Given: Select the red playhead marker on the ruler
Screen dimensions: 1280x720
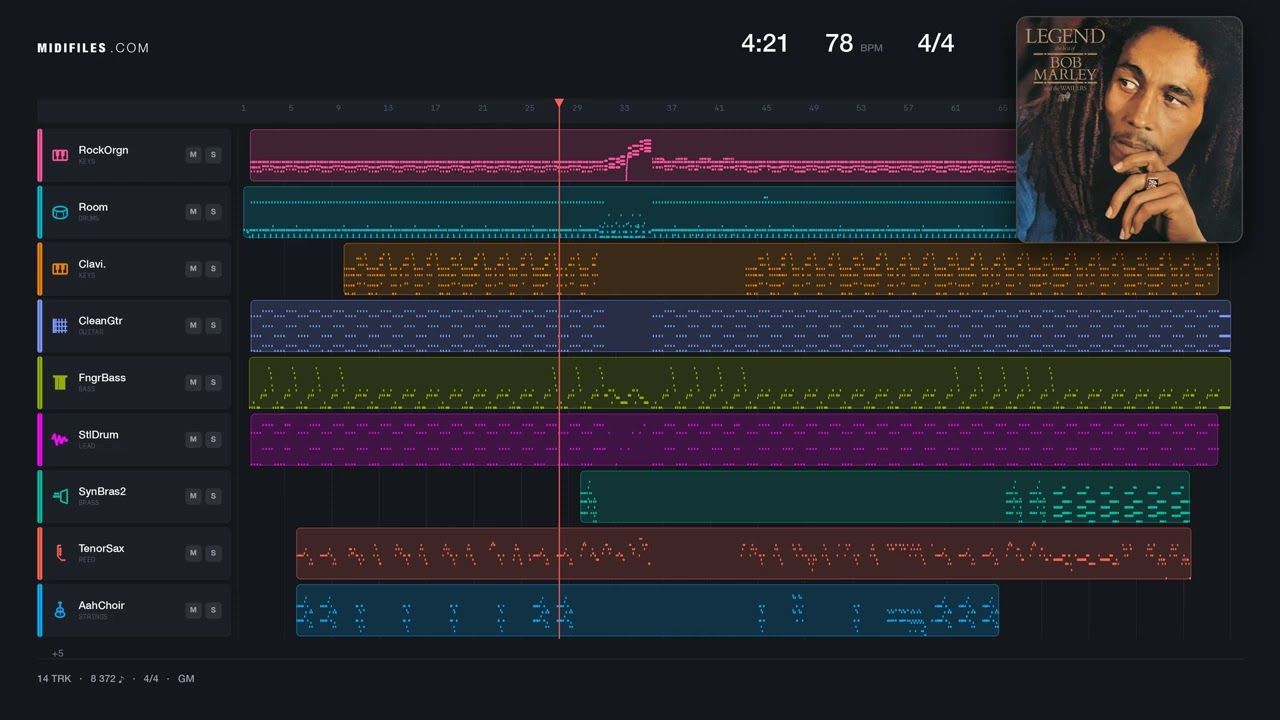Looking at the screenshot, I should click(x=559, y=103).
